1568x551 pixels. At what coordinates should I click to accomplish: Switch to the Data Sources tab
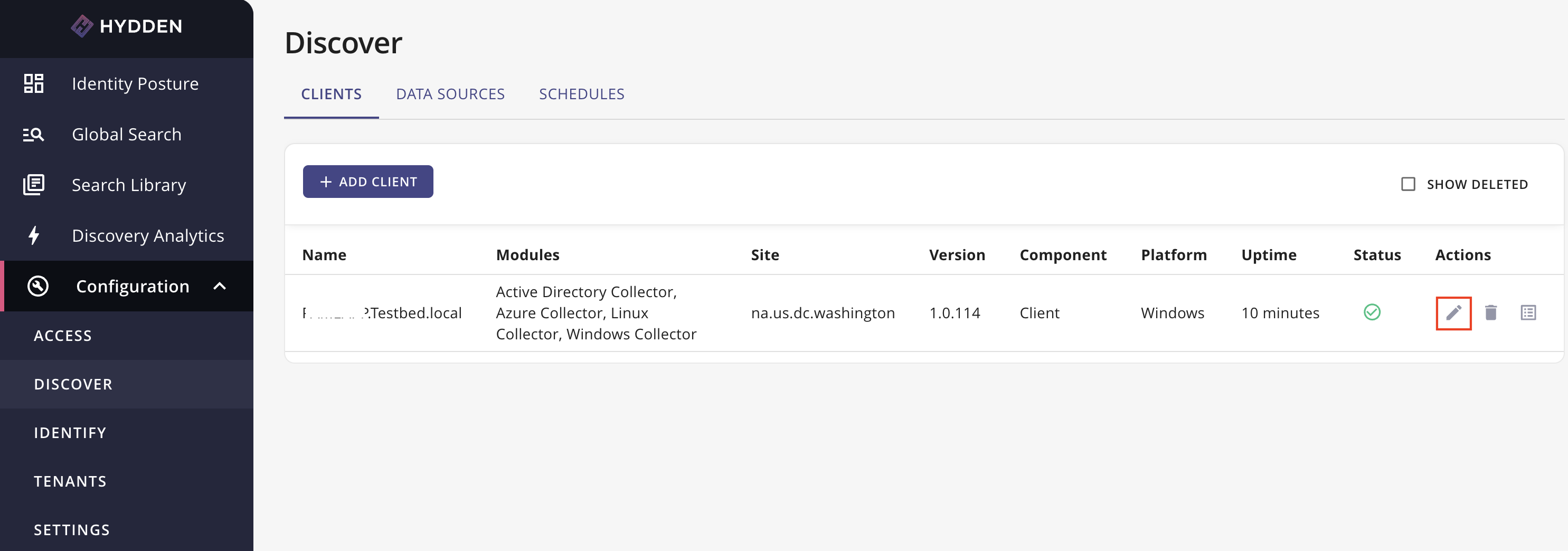[x=450, y=93]
